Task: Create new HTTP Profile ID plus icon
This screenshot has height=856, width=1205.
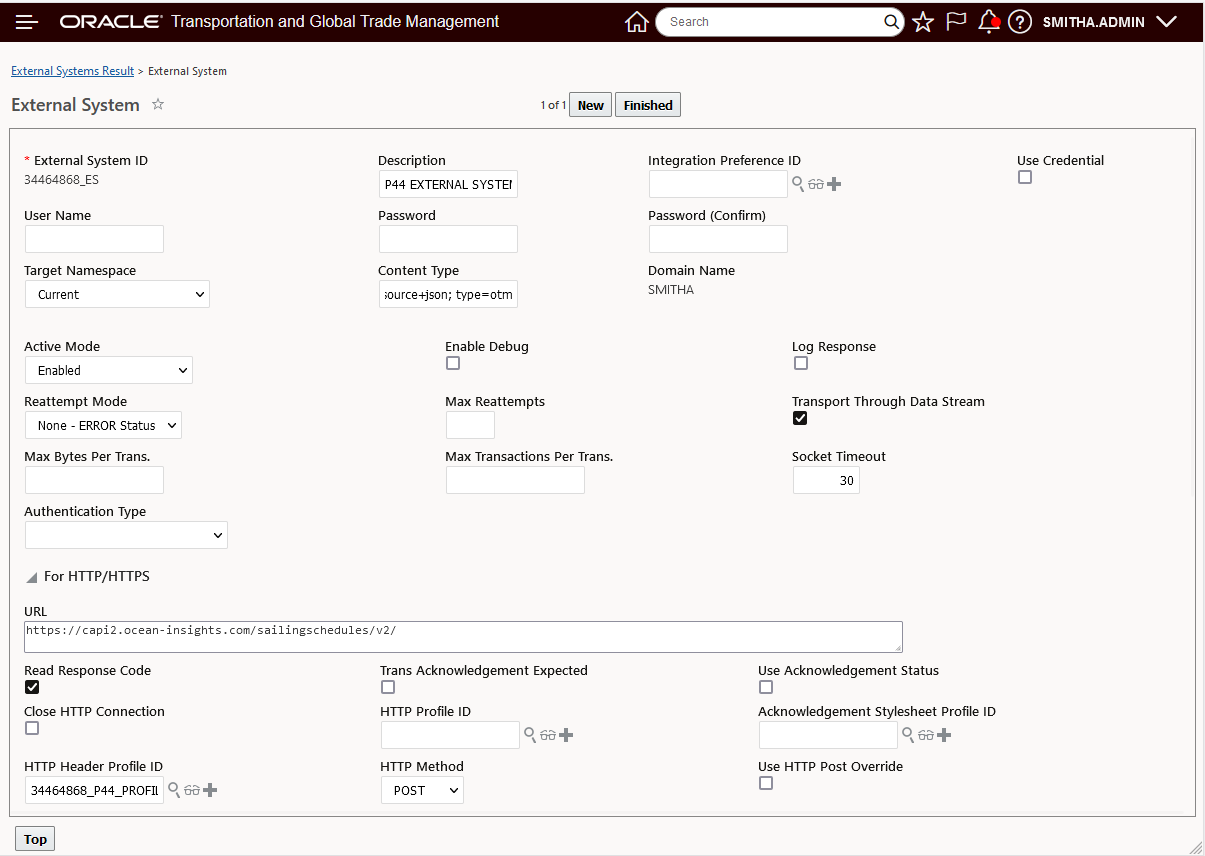Action: tap(566, 735)
